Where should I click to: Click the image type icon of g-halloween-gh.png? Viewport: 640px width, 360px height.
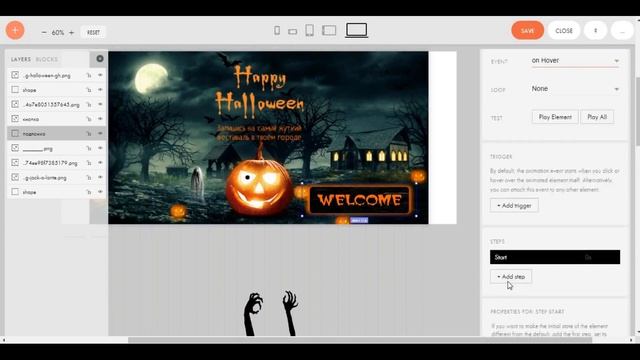pyautogui.click(x=15, y=75)
